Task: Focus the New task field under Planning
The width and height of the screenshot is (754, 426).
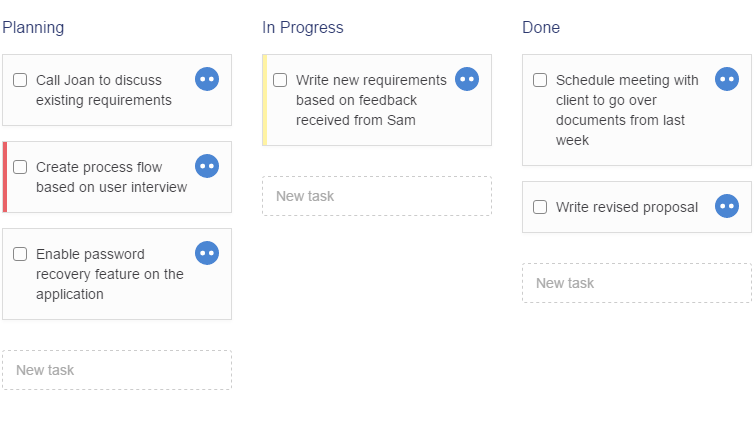Action: (x=117, y=370)
